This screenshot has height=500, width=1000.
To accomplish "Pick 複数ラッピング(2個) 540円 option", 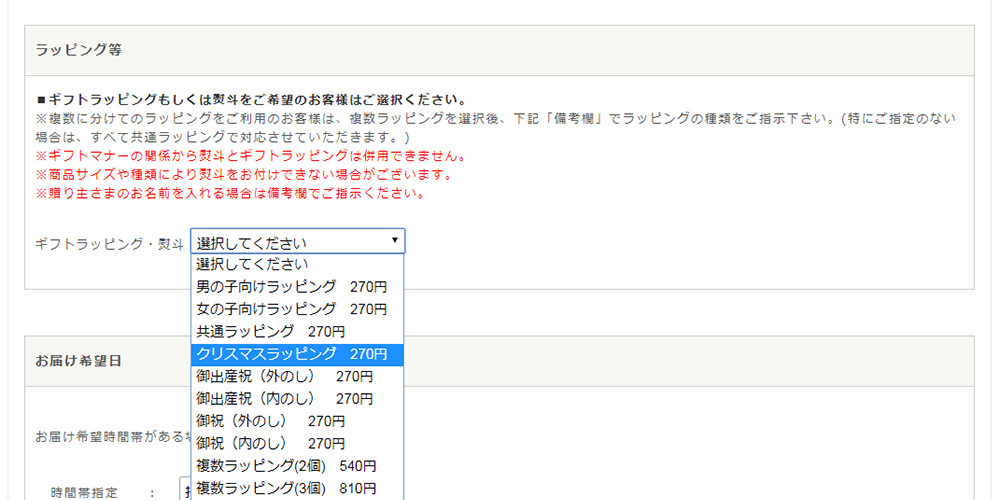I will pos(297,466).
